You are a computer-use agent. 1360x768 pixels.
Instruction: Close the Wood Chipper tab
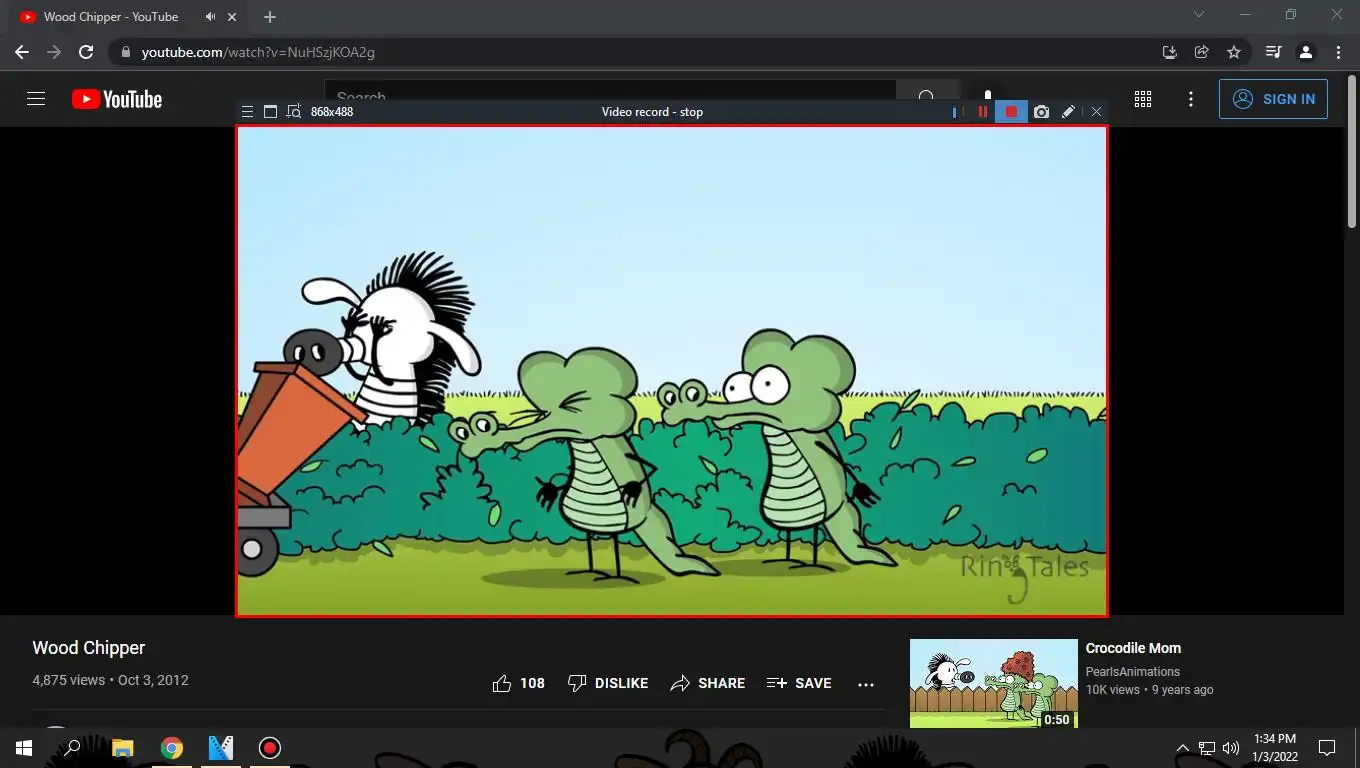tap(233, 17)
